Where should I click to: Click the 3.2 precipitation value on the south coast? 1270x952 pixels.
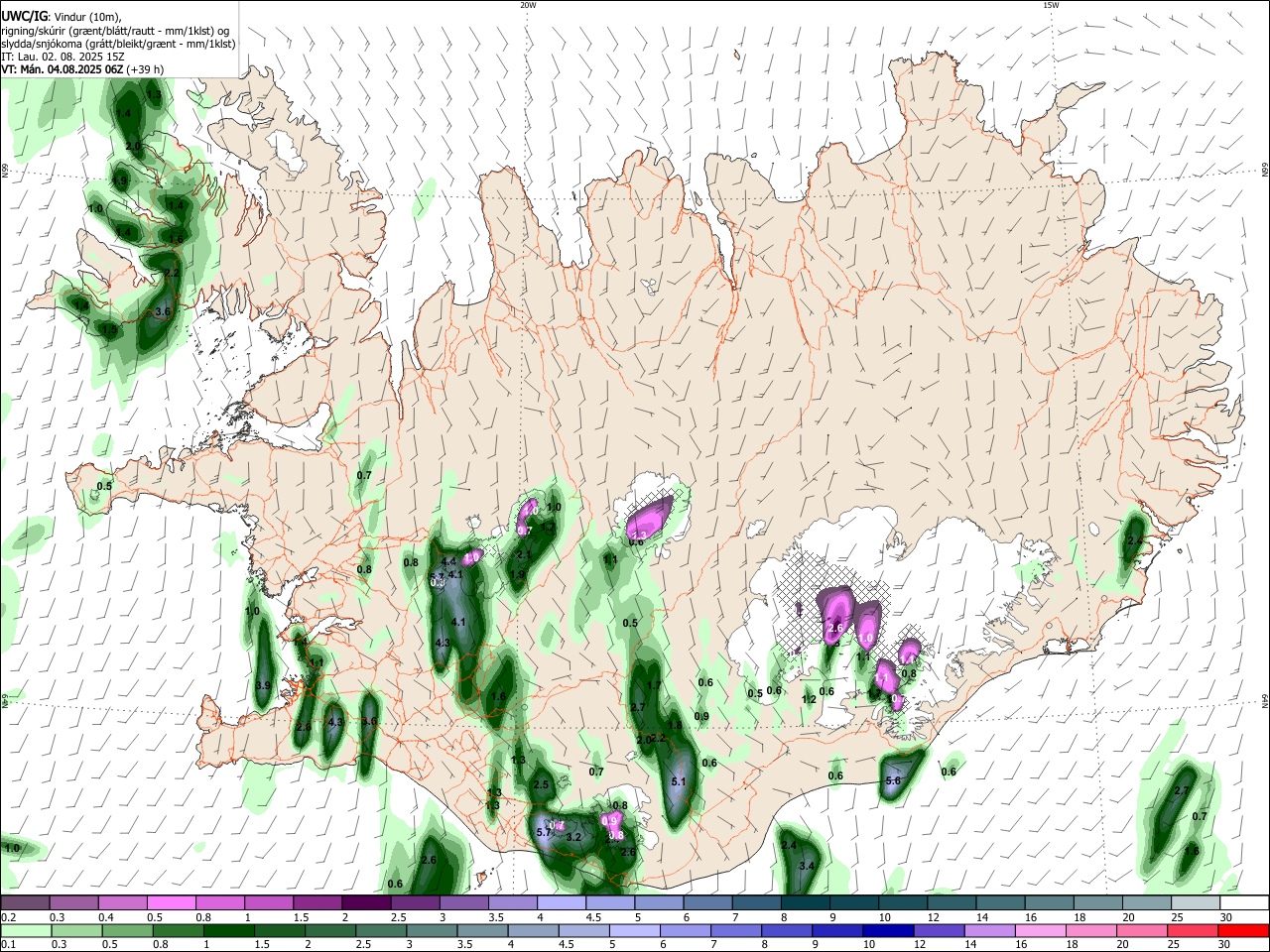point(572,837)
